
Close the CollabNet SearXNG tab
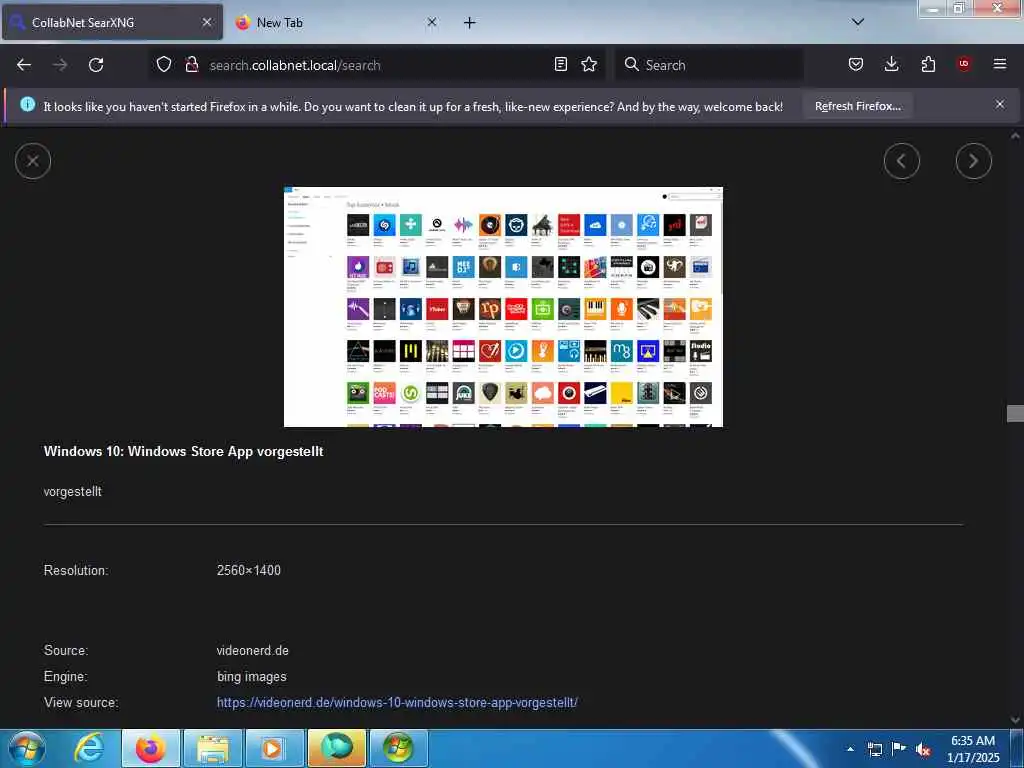tap(207, 22)
